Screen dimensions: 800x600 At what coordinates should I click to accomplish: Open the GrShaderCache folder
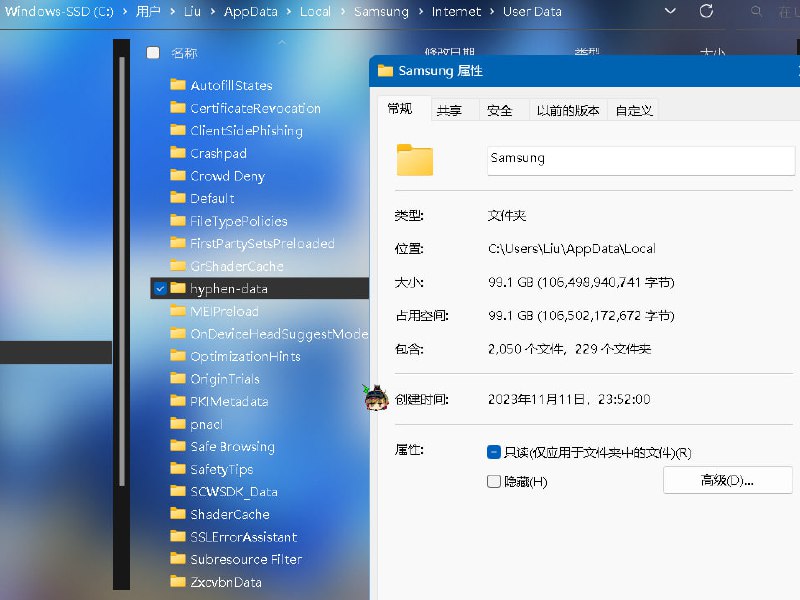click(235, 265)
